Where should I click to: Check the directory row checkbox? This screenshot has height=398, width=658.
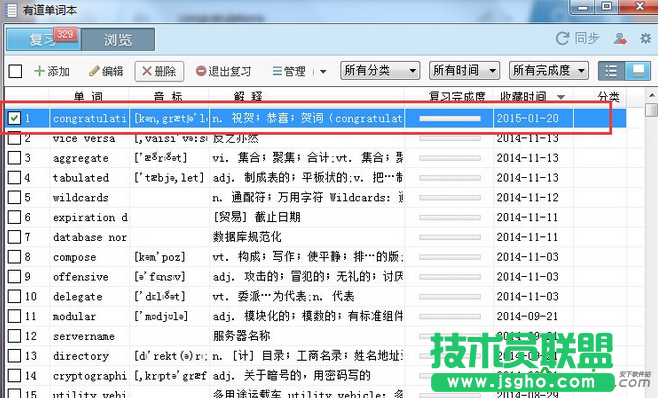coord(14,356)
